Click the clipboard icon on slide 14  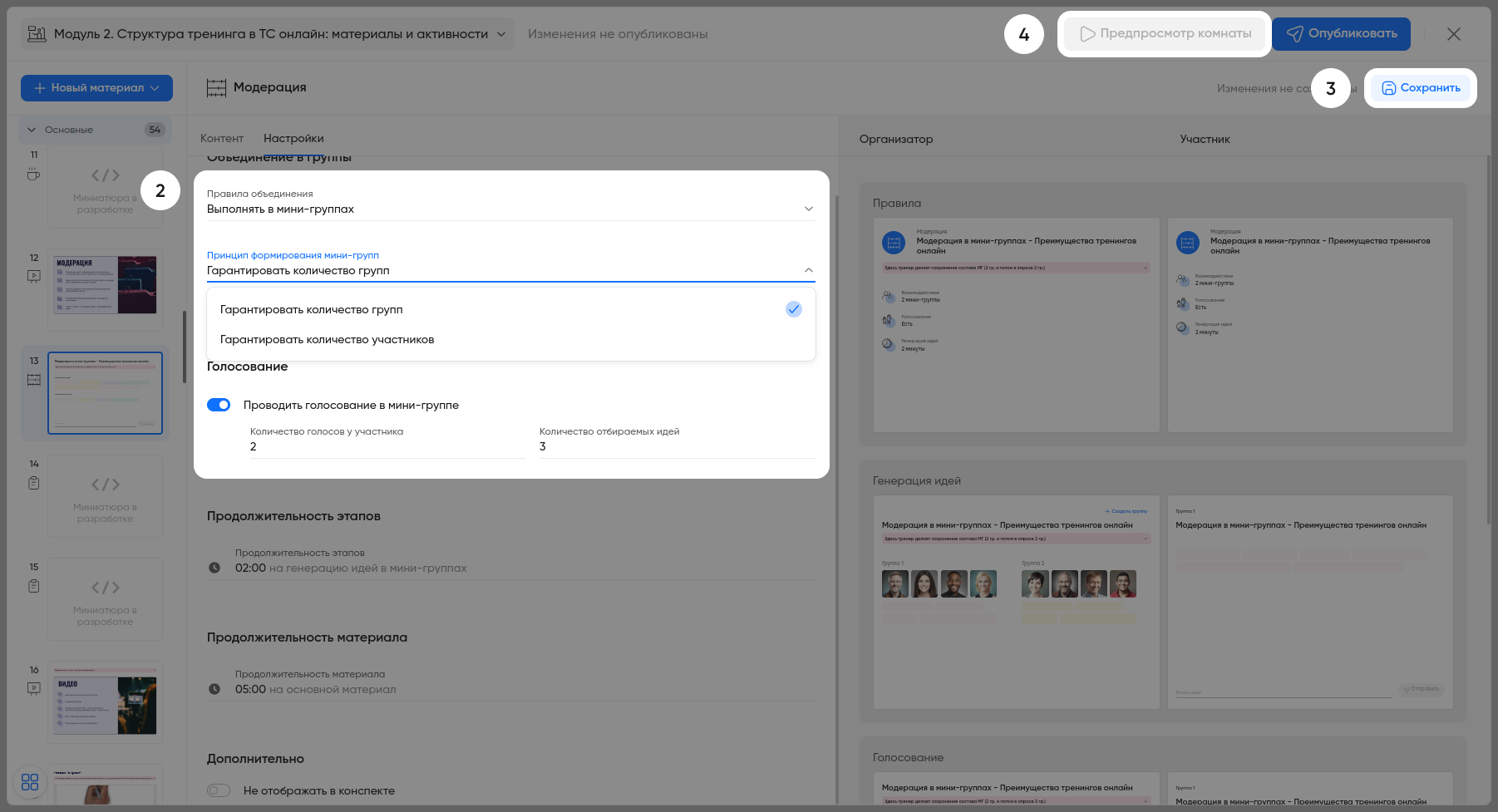[33, 483]
